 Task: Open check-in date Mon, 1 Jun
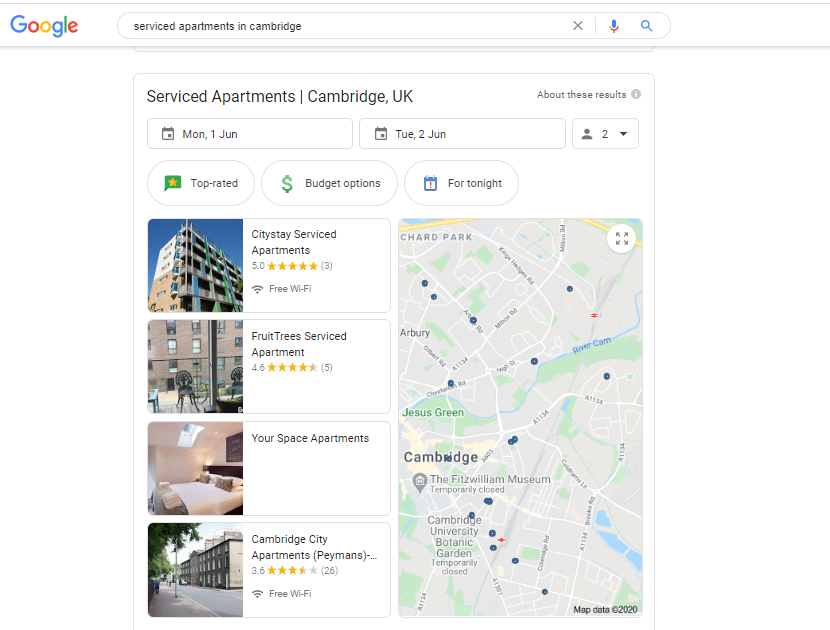pyautogui.click(x=250, y=134)
